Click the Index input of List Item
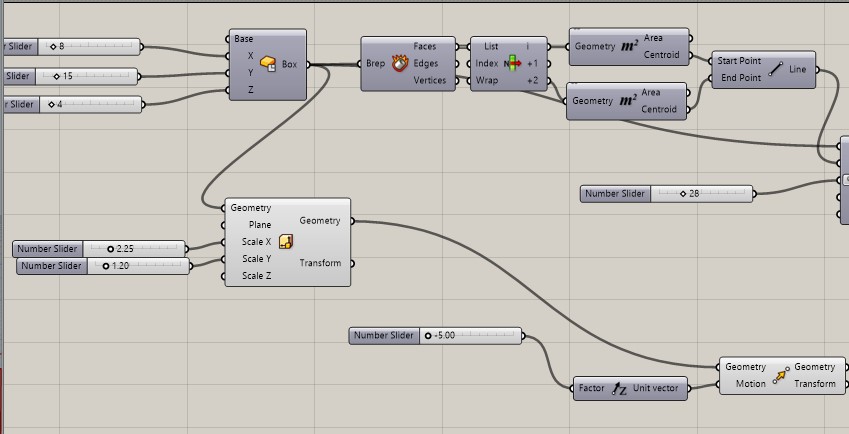This screenshot has height=434, width=849. tap(487, 63)
